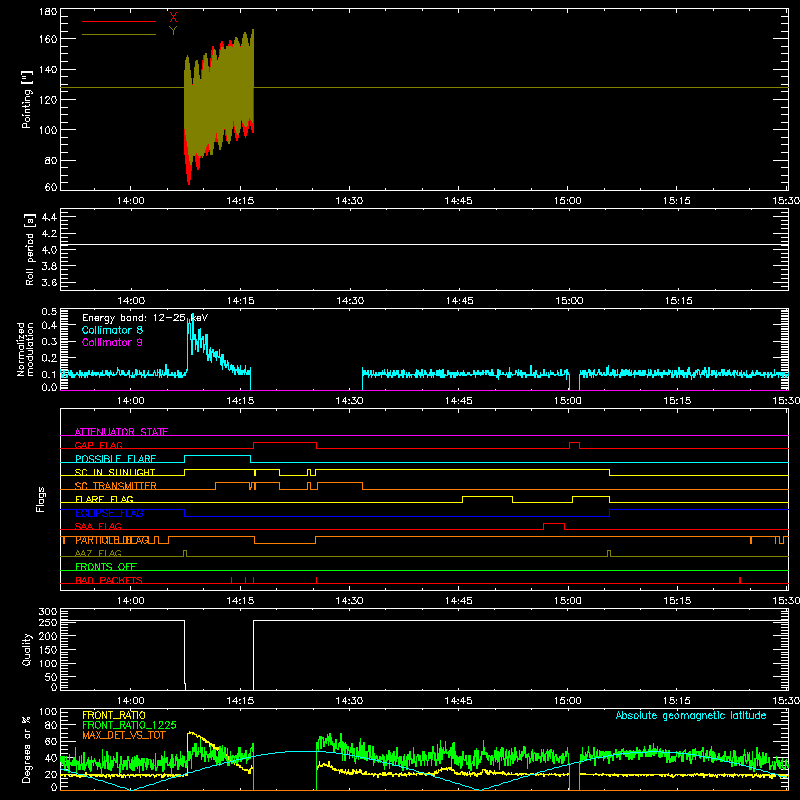
Task: Click the FRONT_RATIO legend text
Action: (x=114, y=715)
